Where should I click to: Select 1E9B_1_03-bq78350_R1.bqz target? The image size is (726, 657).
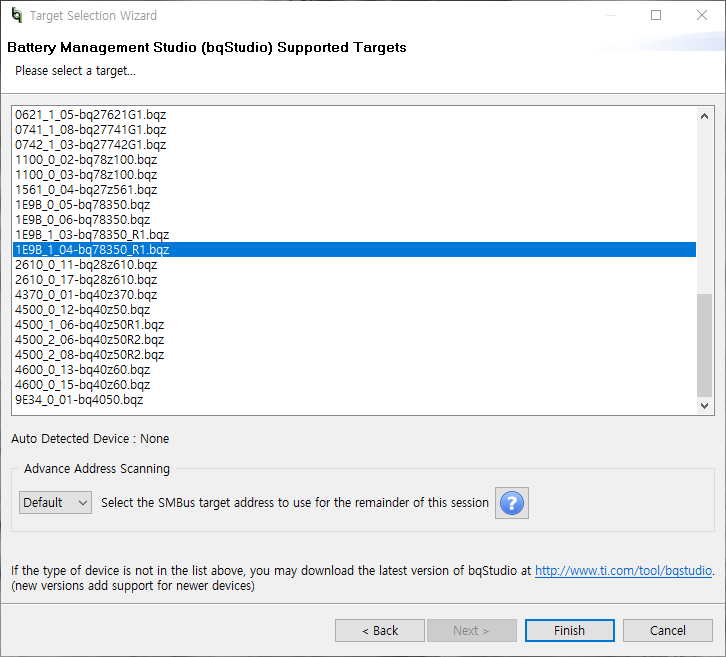pos(354,235)
